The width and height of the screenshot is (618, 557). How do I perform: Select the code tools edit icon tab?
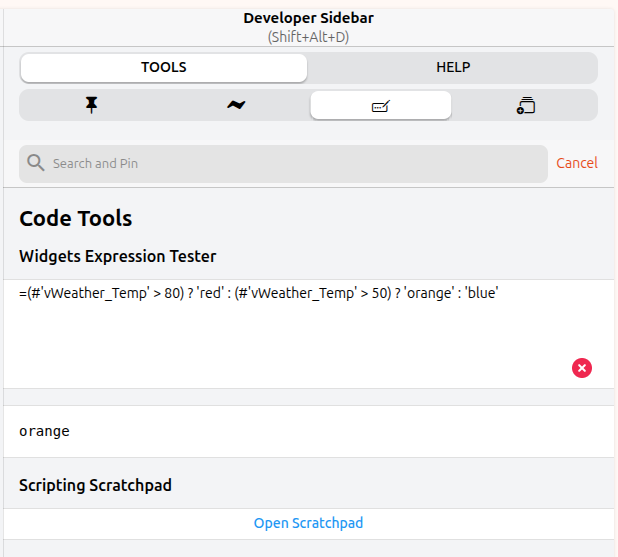pyautogui.click(x=380, y=105)
